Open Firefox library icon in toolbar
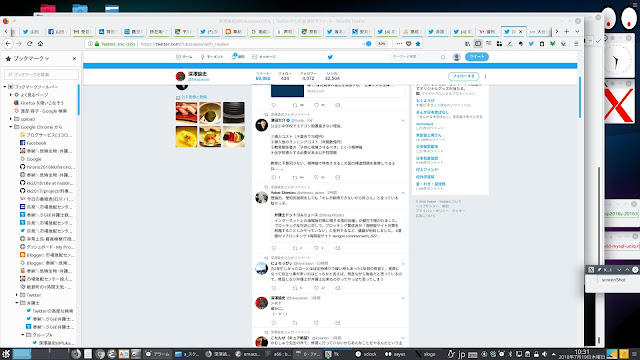The height and width of the screenshot is (360, 640). tap(467, 43)
